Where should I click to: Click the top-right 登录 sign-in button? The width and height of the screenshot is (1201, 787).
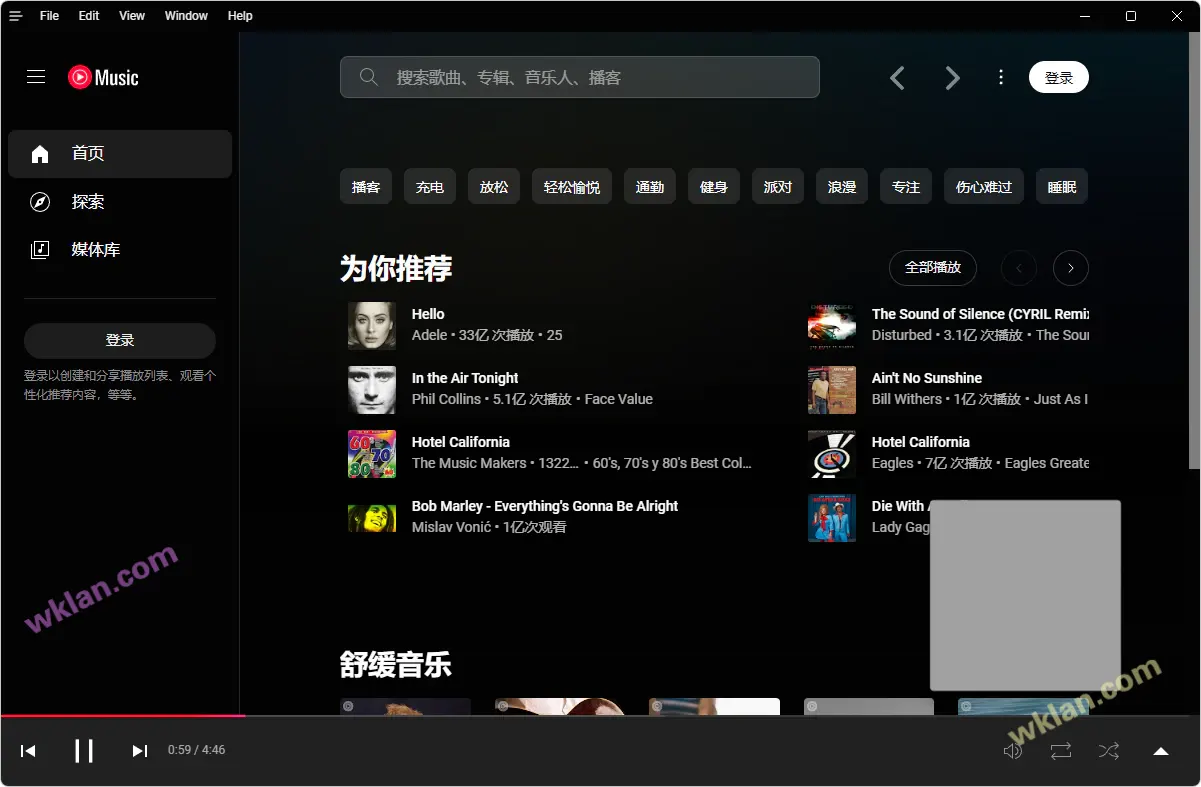click(x=1059, y=77)
